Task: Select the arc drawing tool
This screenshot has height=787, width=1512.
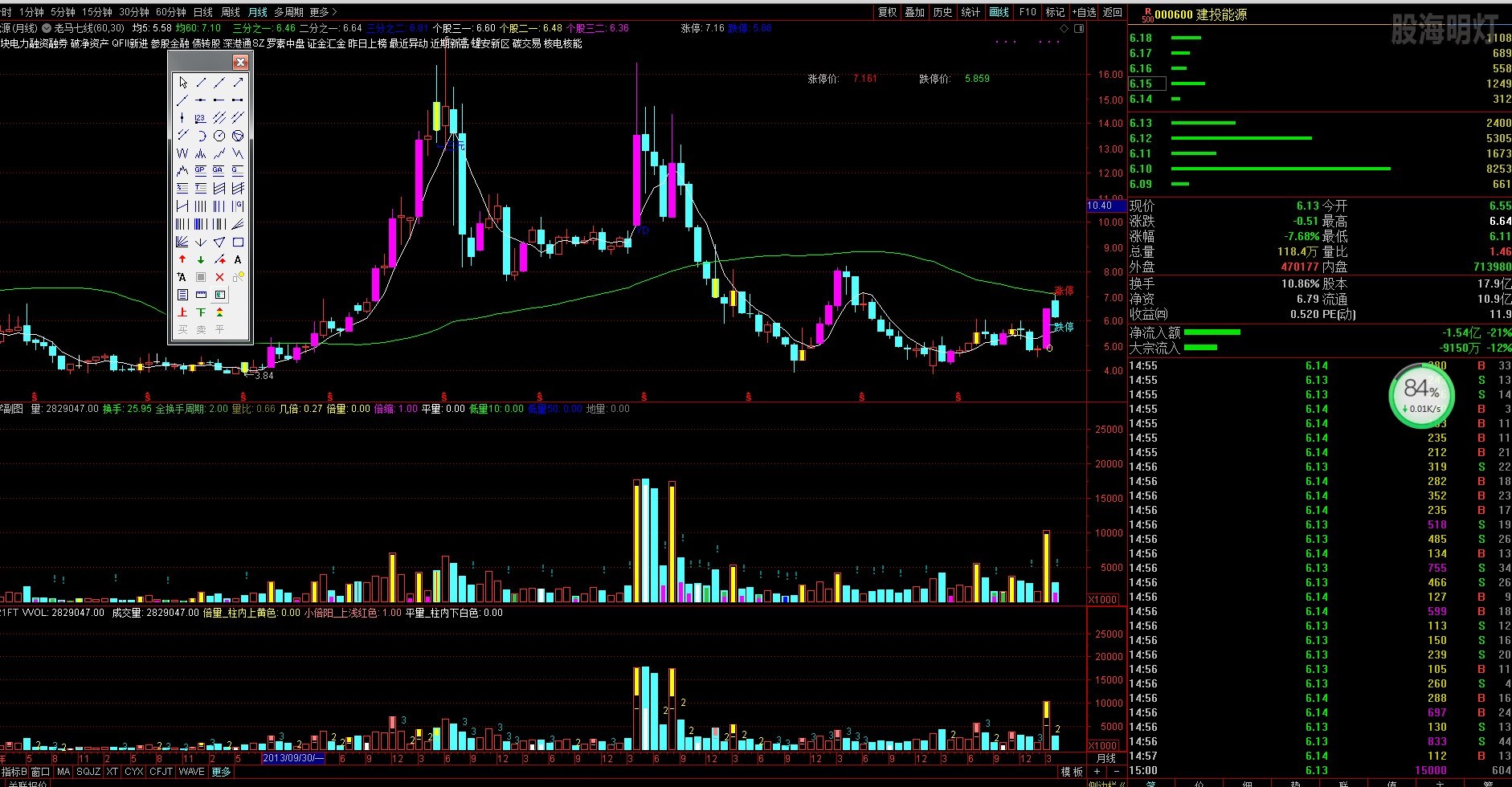Action: pos(201,136)
